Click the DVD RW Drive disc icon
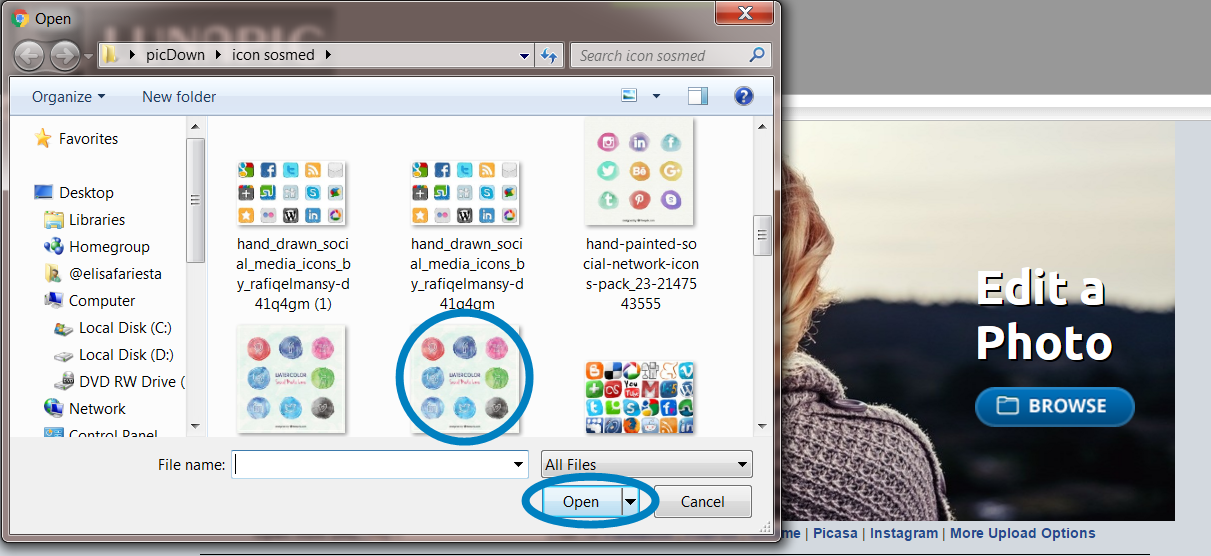Image resolution: width=1211 pixels, height=556 pixels. click(63, 381)
